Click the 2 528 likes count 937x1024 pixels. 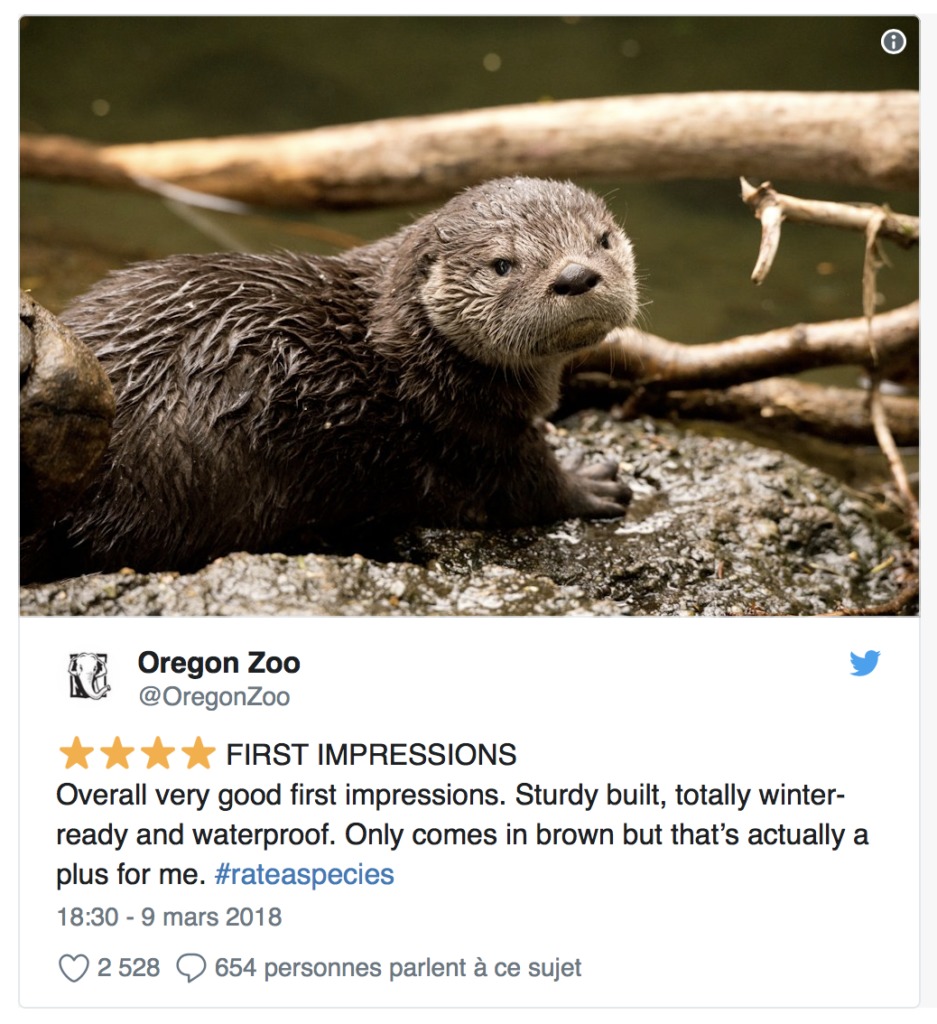click(128, 968)
